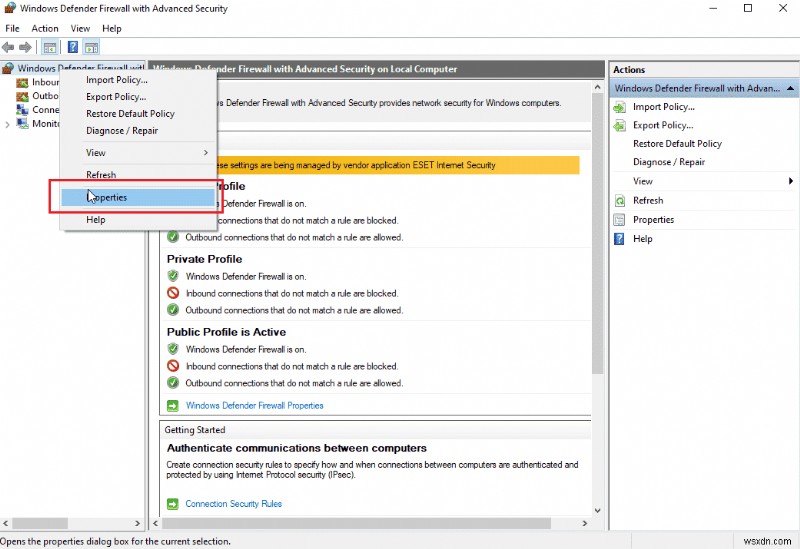This screenshot has height=549, width=800.
Task: Click the Refresh icon in Actions pane
Action: [619, 201]
